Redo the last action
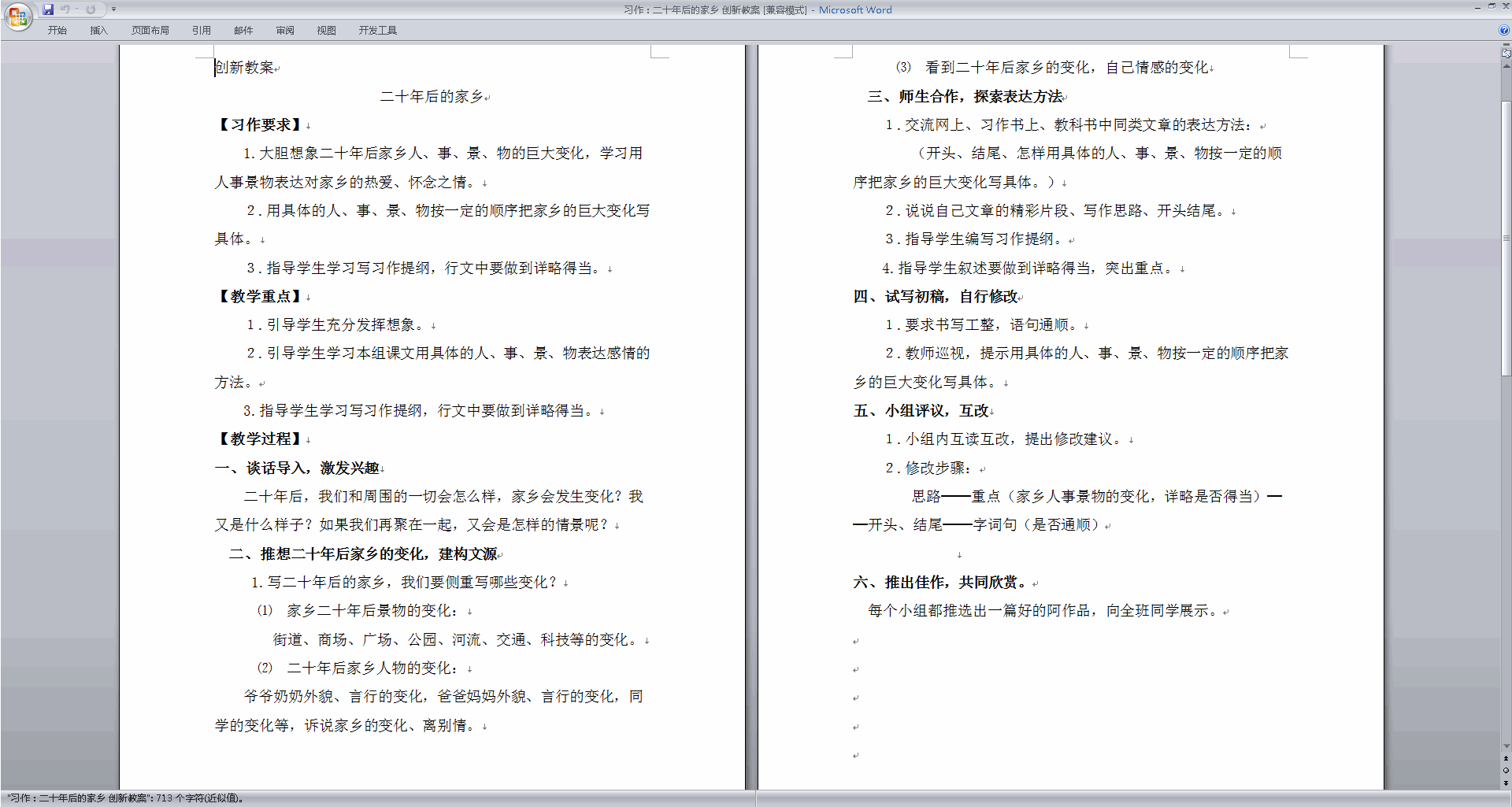 91,9
